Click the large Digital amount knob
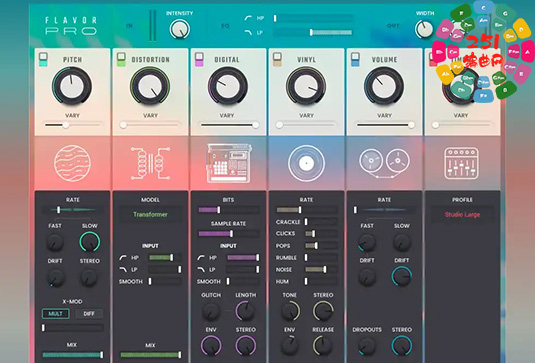Screen dimensions: 535x363 click(228, 86)
